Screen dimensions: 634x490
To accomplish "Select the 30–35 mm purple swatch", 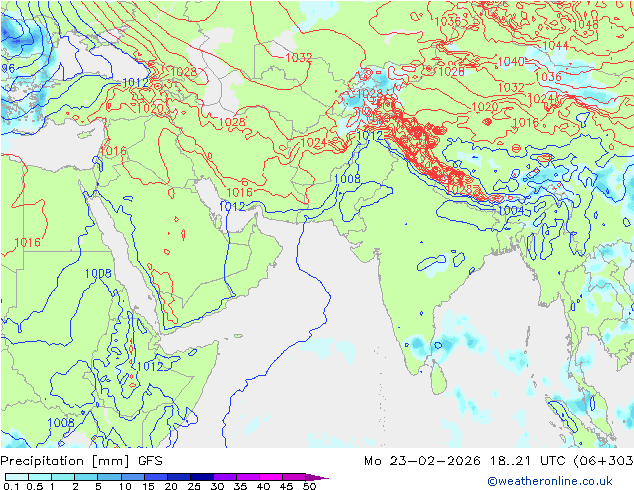I will click(224, 477).
